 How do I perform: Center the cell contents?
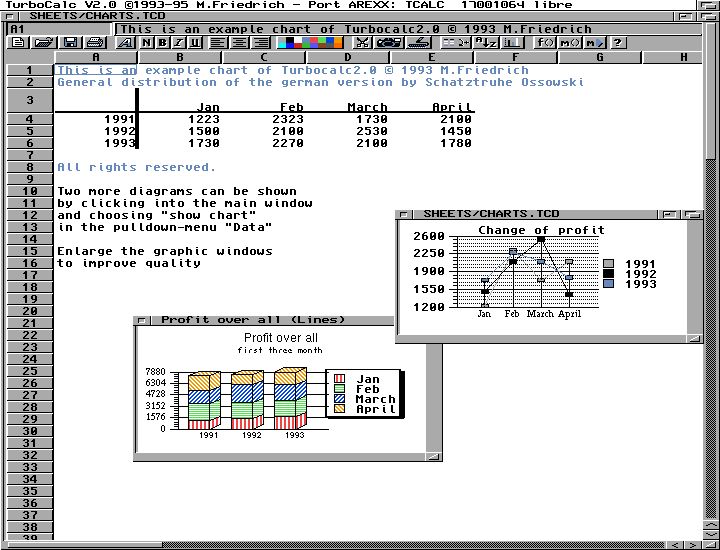coord(239,43)
